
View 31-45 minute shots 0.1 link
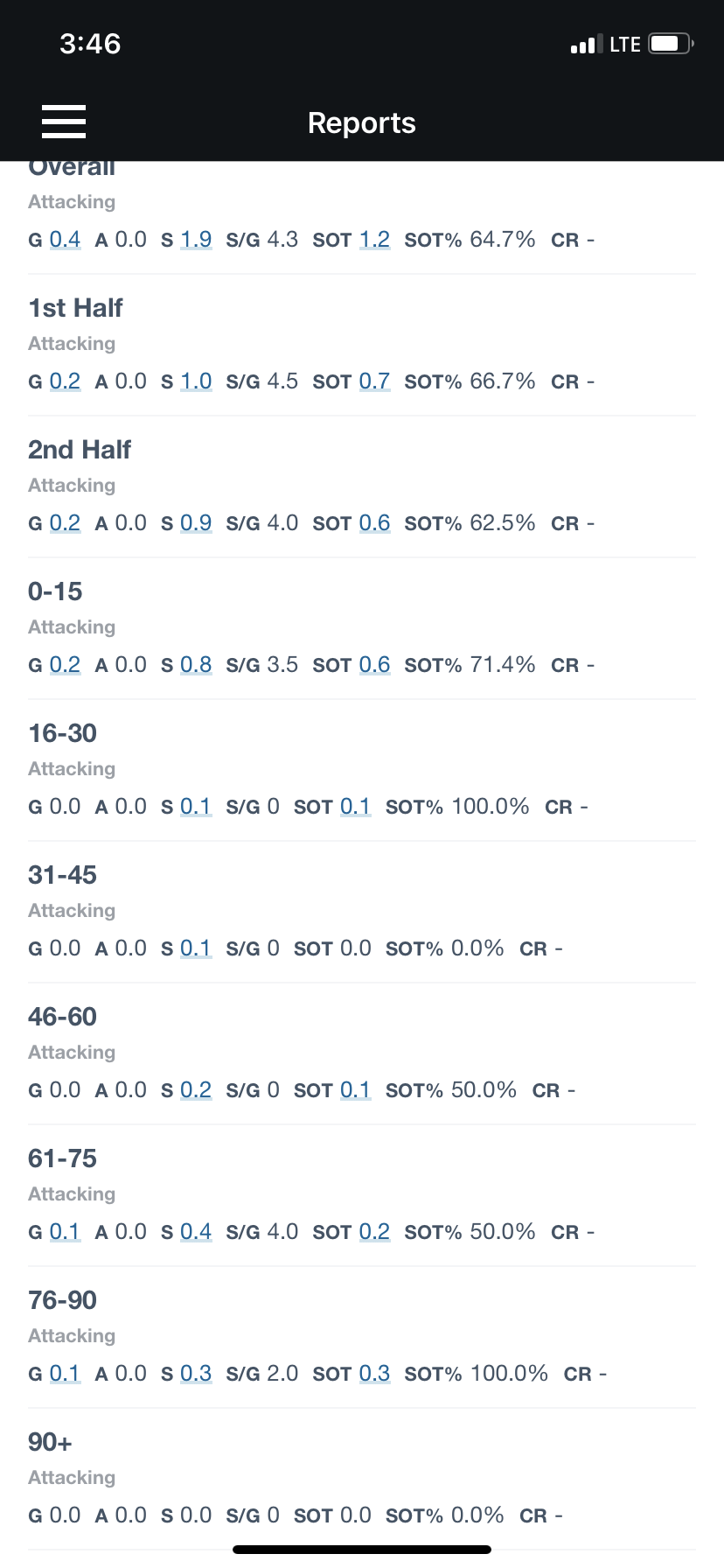click(x=196, y=948)
